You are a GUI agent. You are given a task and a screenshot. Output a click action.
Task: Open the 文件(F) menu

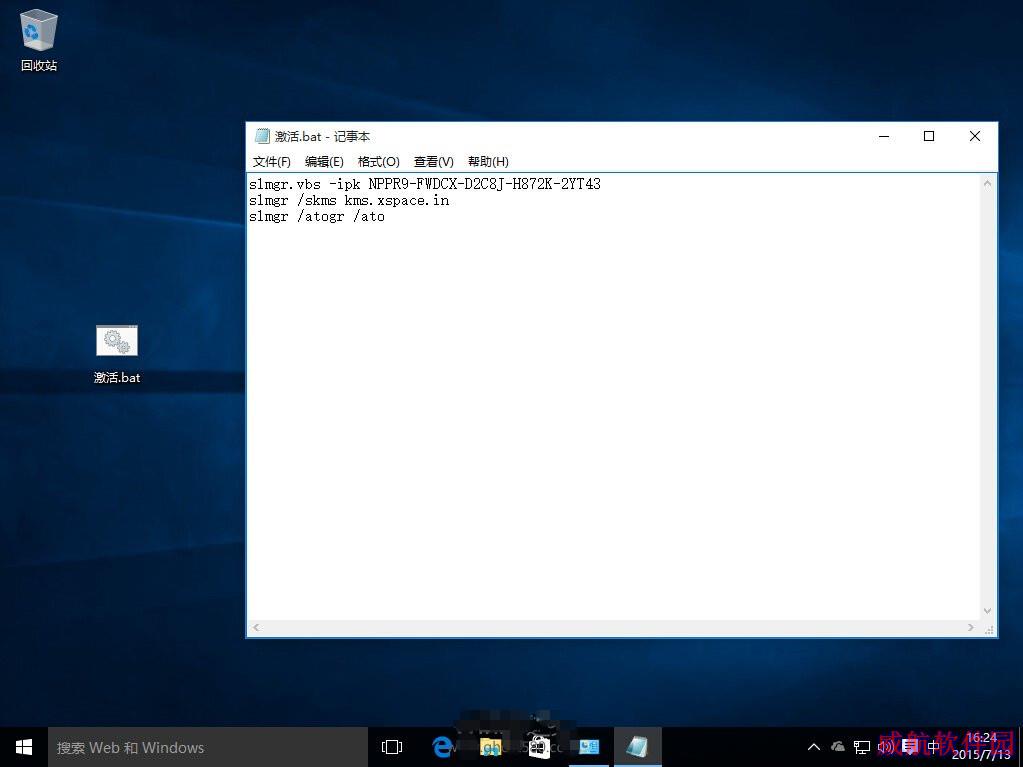[271, 162]
